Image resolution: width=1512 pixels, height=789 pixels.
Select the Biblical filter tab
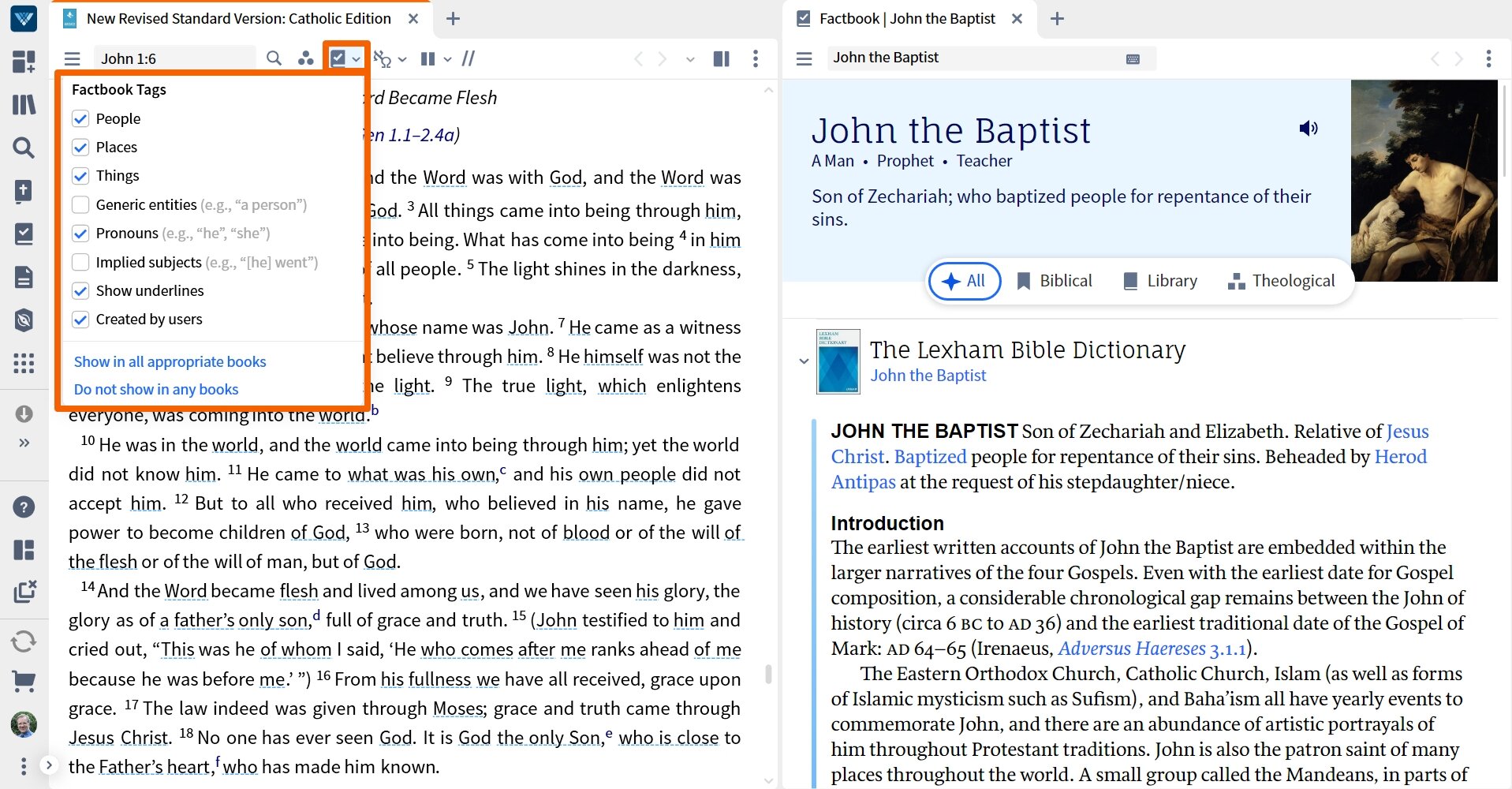(x=1055, y=281)
